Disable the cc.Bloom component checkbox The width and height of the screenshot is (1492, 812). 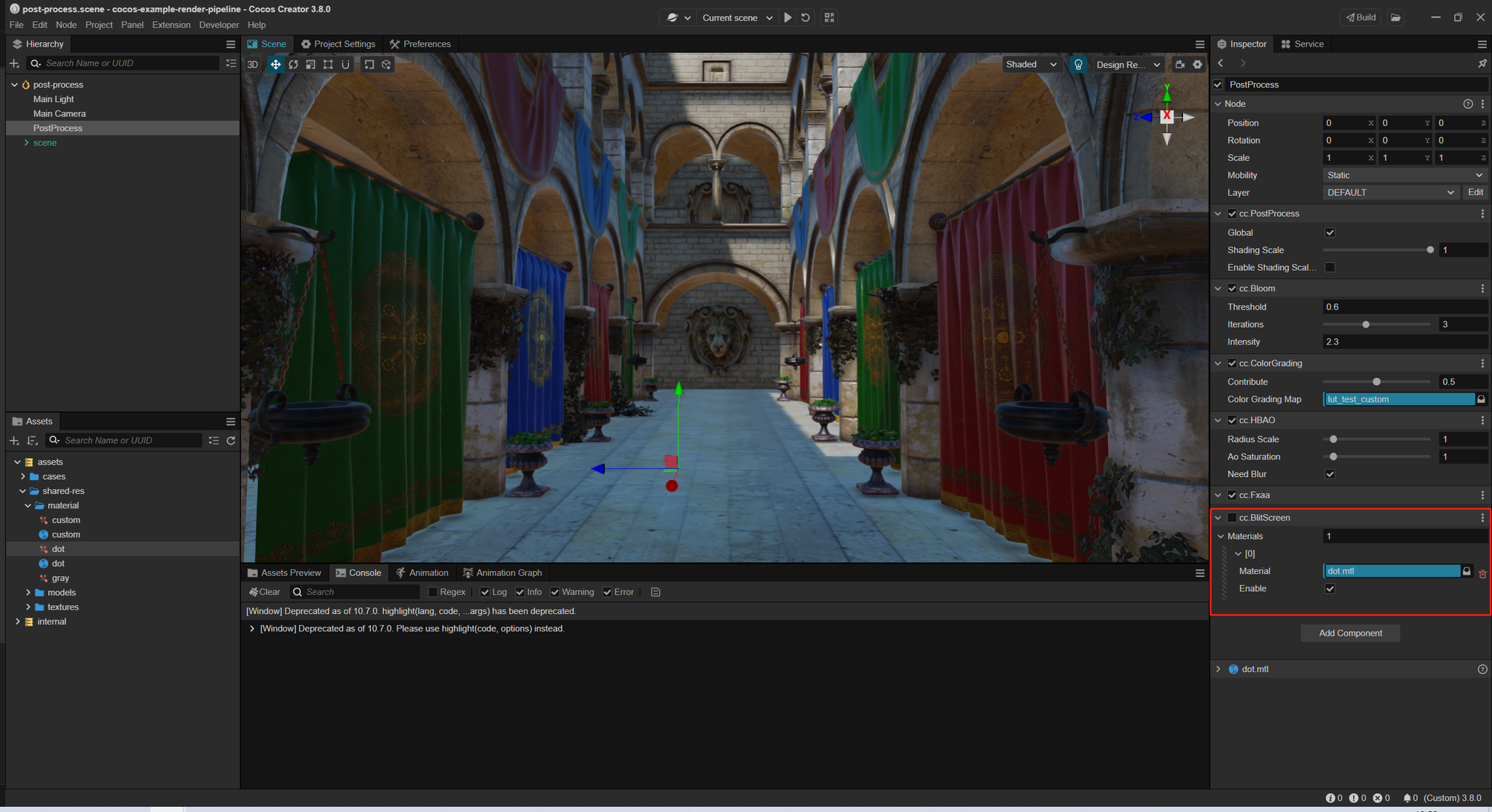coord(1233,289)
